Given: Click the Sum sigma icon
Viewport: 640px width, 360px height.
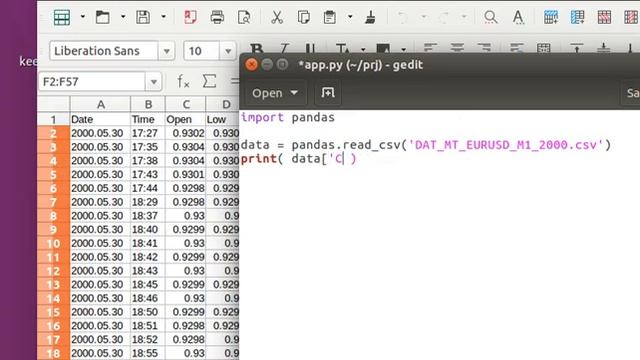Looking at the screenshot, I should (x=209, y=81).
